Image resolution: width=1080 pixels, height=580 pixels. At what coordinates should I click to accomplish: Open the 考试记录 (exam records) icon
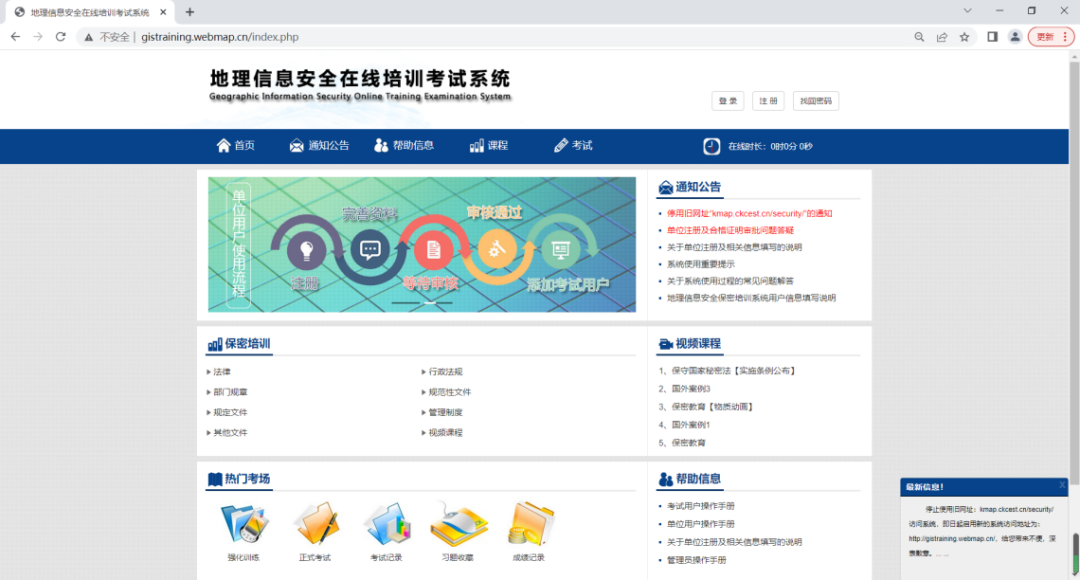[x=388, y=525]
